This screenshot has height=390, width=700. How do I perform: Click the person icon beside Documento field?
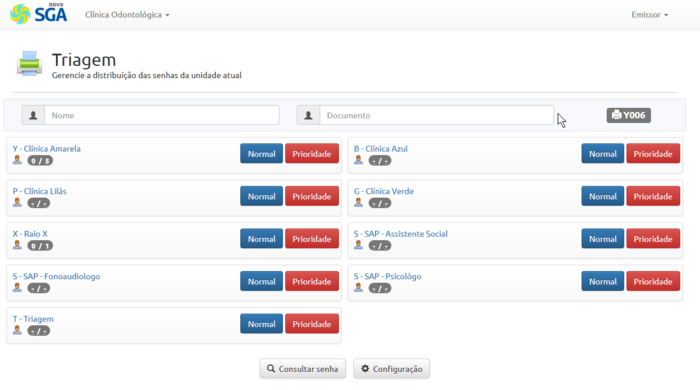(x=308, y=115)
